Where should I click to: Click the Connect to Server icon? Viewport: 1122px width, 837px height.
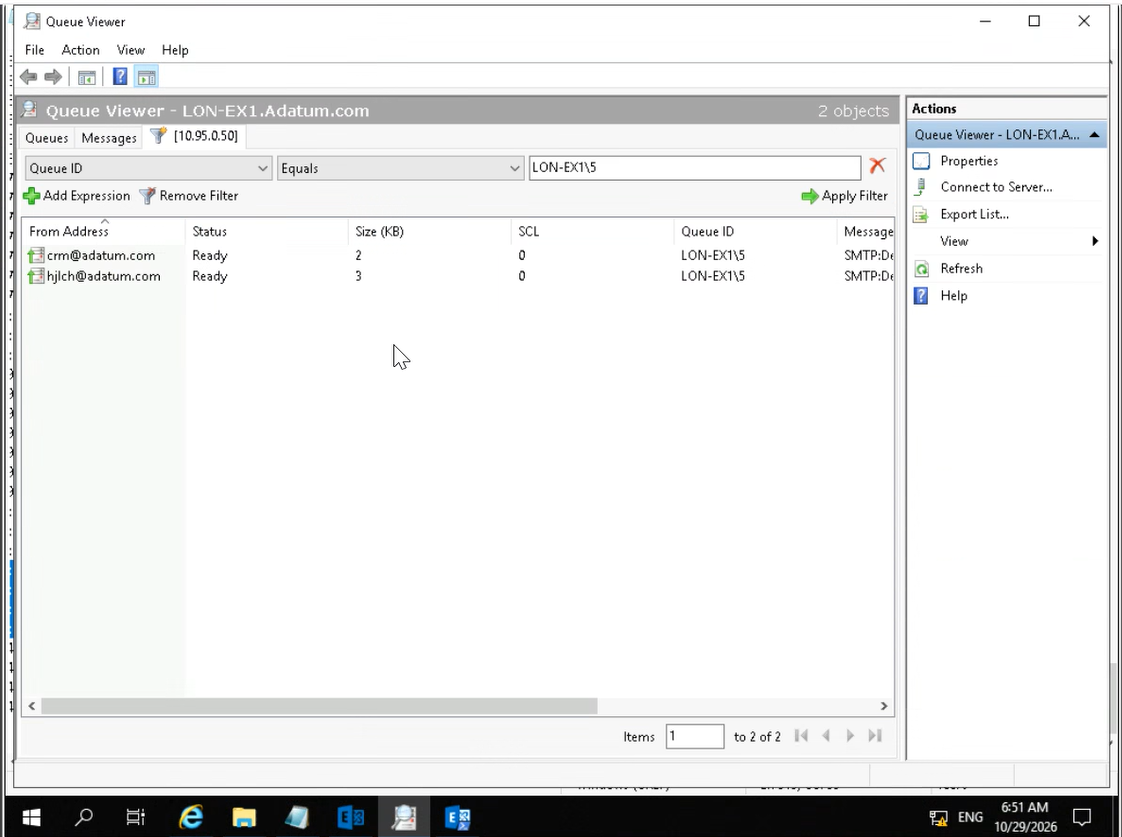point(922,187)
